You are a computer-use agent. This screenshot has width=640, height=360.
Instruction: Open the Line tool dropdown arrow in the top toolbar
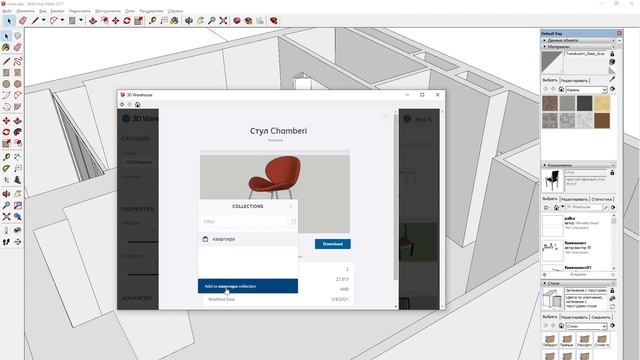[x=43, y=20]
